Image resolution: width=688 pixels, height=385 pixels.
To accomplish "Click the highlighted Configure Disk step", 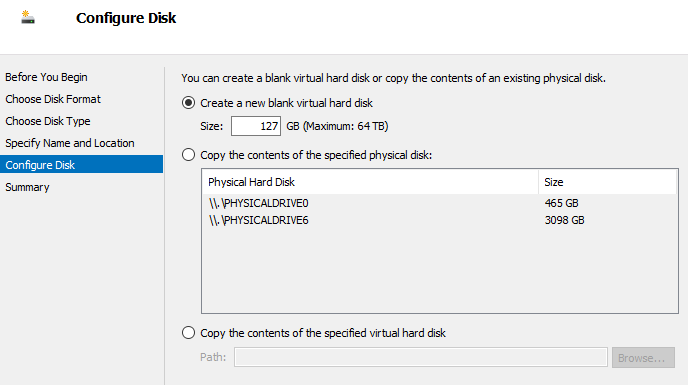I will click(x=82, y=164).
